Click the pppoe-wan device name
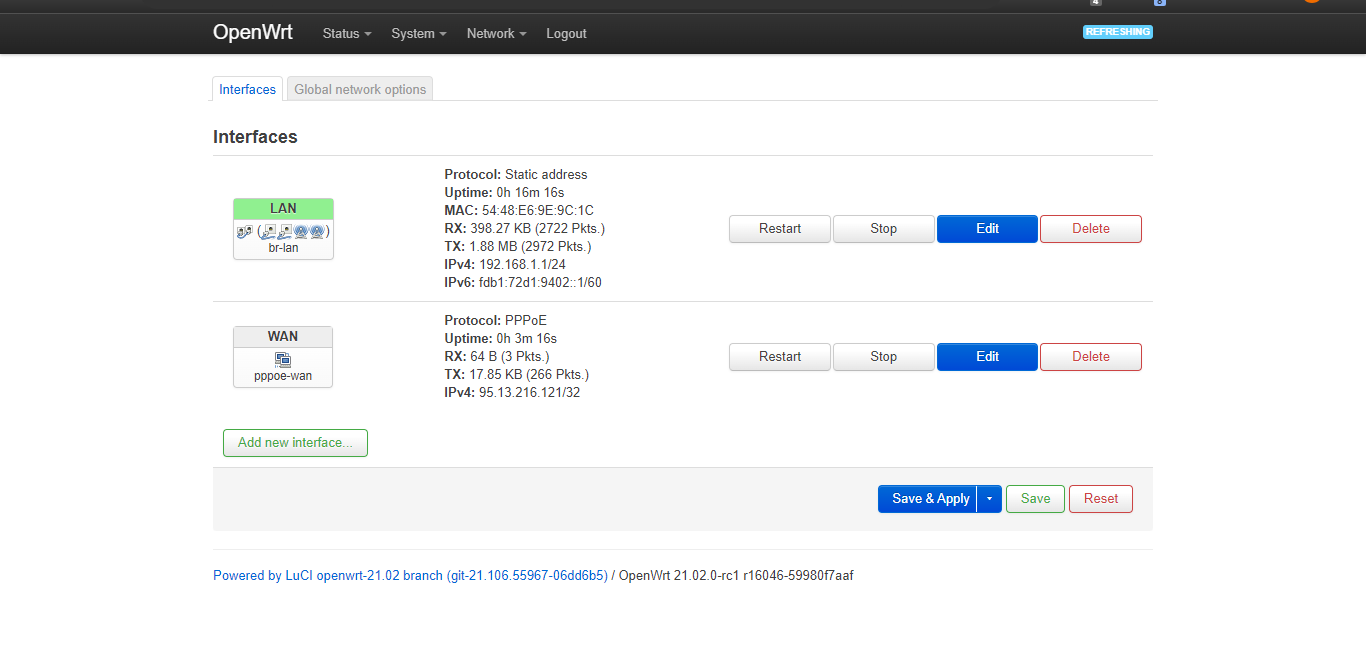Image resolution: width=1366 pixels, height=660 pixels. (283, 376)
